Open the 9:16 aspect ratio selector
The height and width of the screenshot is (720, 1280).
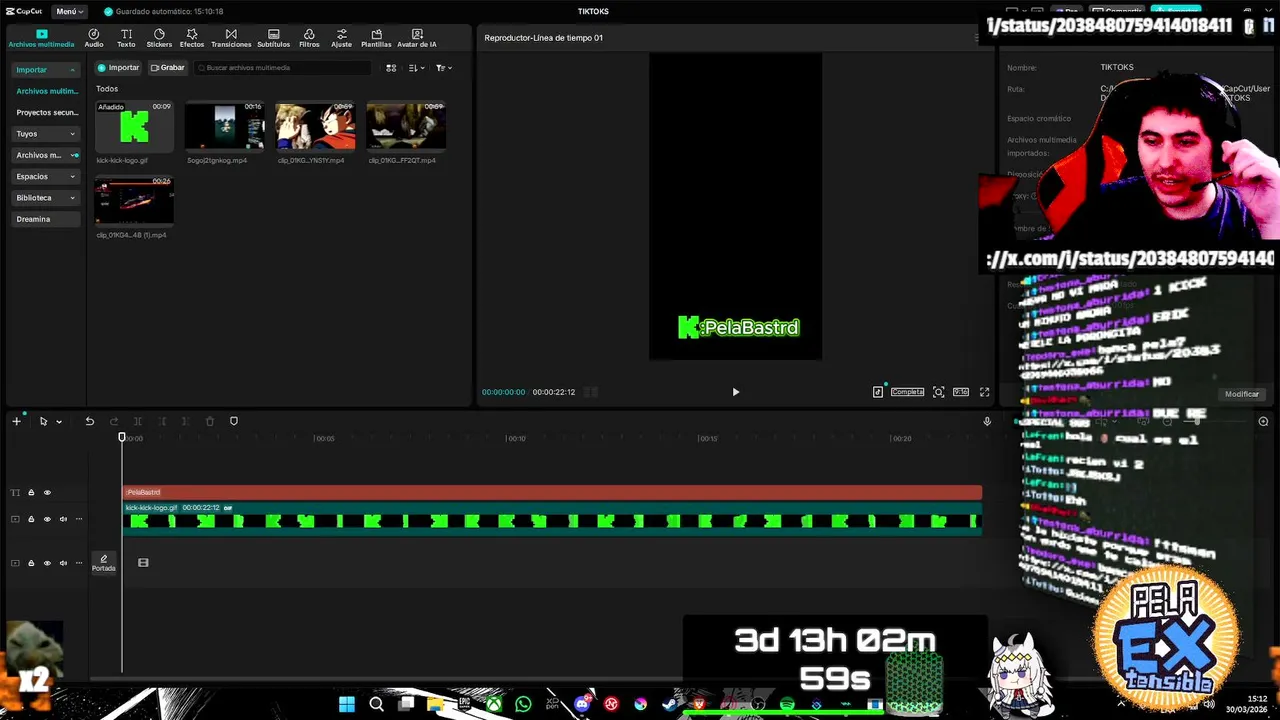pos(961,392)
